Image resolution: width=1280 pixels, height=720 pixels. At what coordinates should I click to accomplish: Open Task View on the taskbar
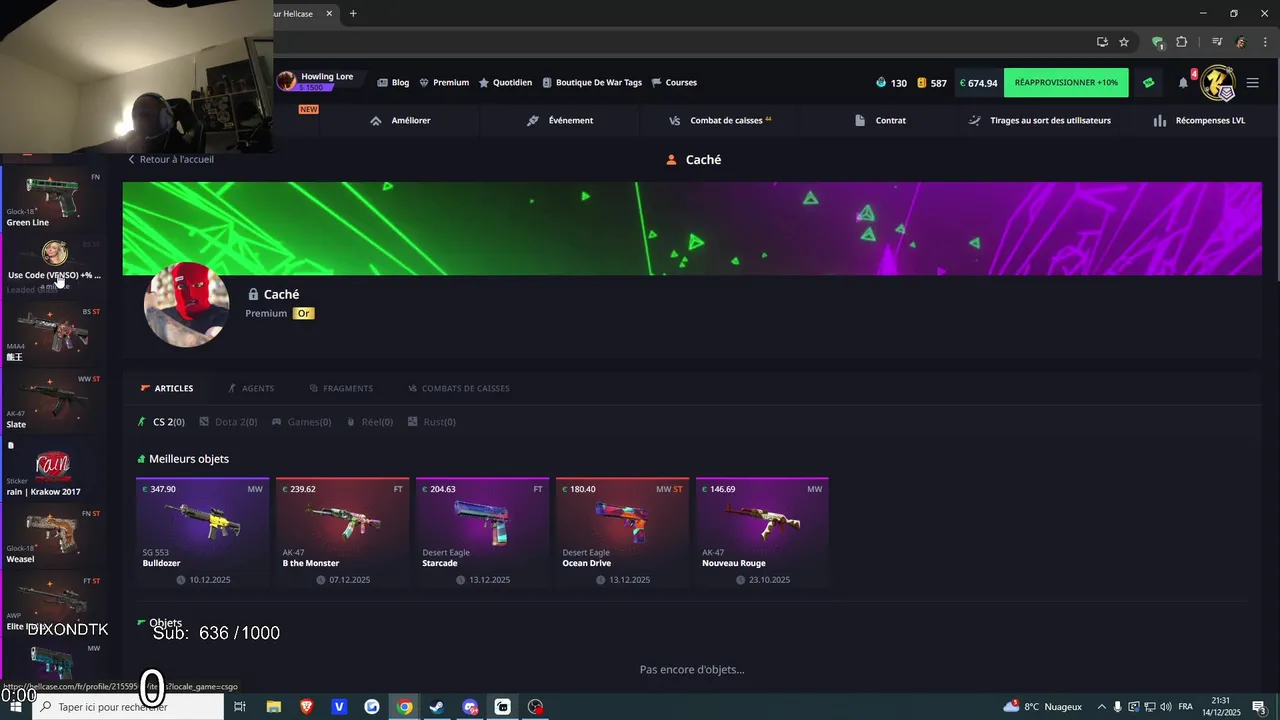tap(240, 707)
